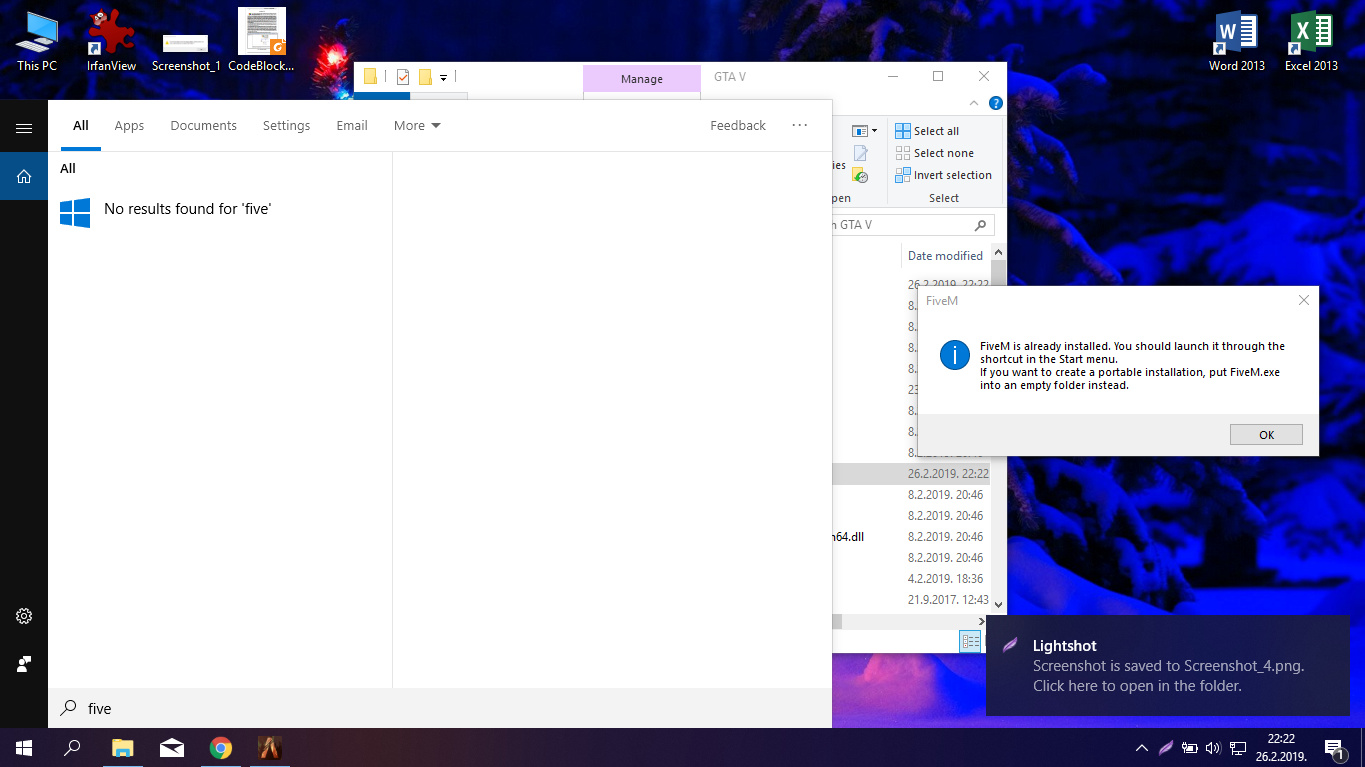Image resolution: width=1365 pixels, height=767 pixels.
Task: Show hidden system tray icons
Action: click(x=1141, y=747)
